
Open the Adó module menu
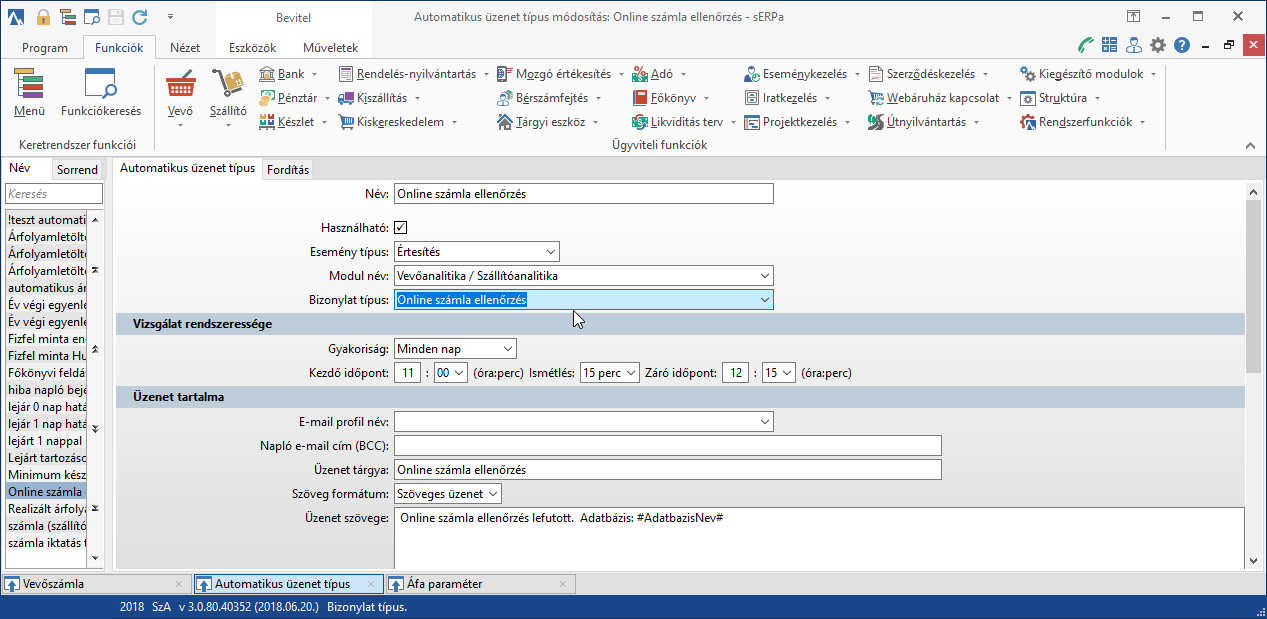660,74
